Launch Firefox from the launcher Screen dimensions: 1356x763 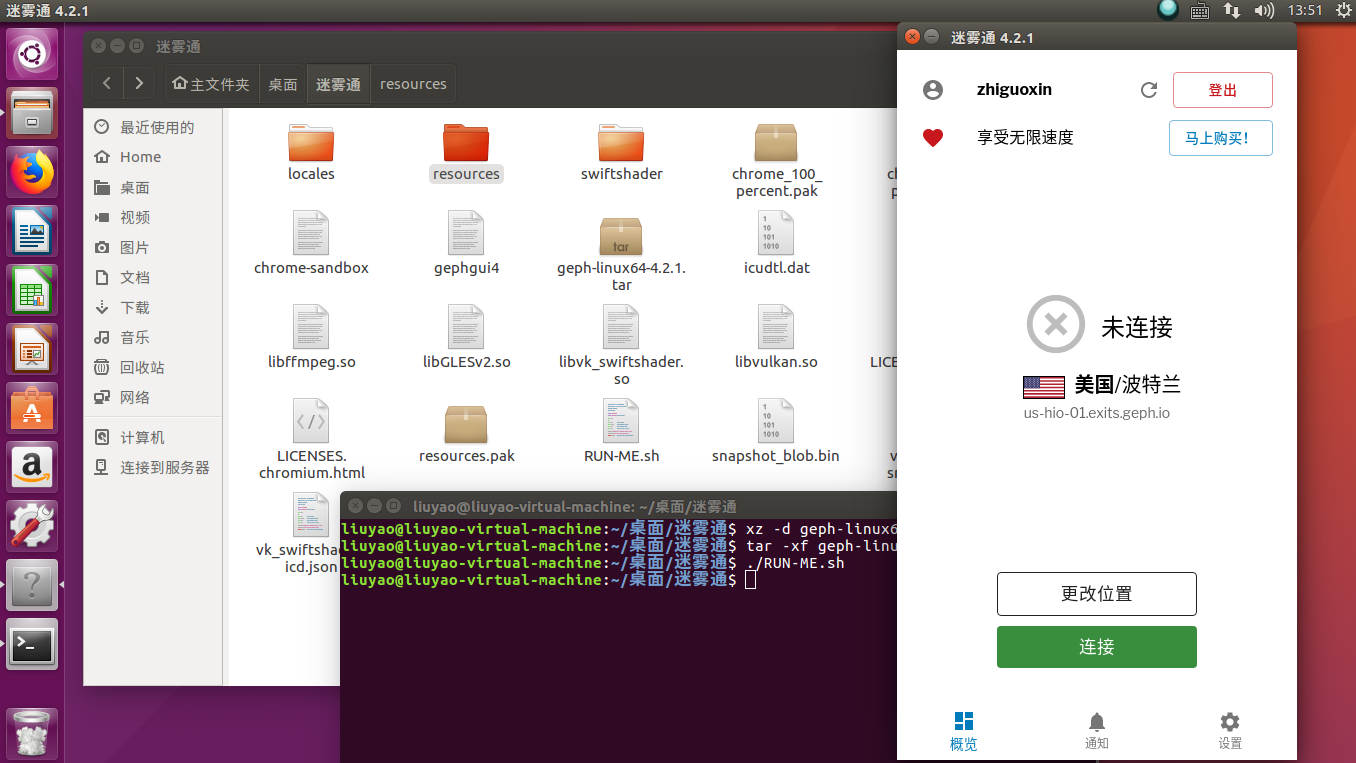(33, 172)
